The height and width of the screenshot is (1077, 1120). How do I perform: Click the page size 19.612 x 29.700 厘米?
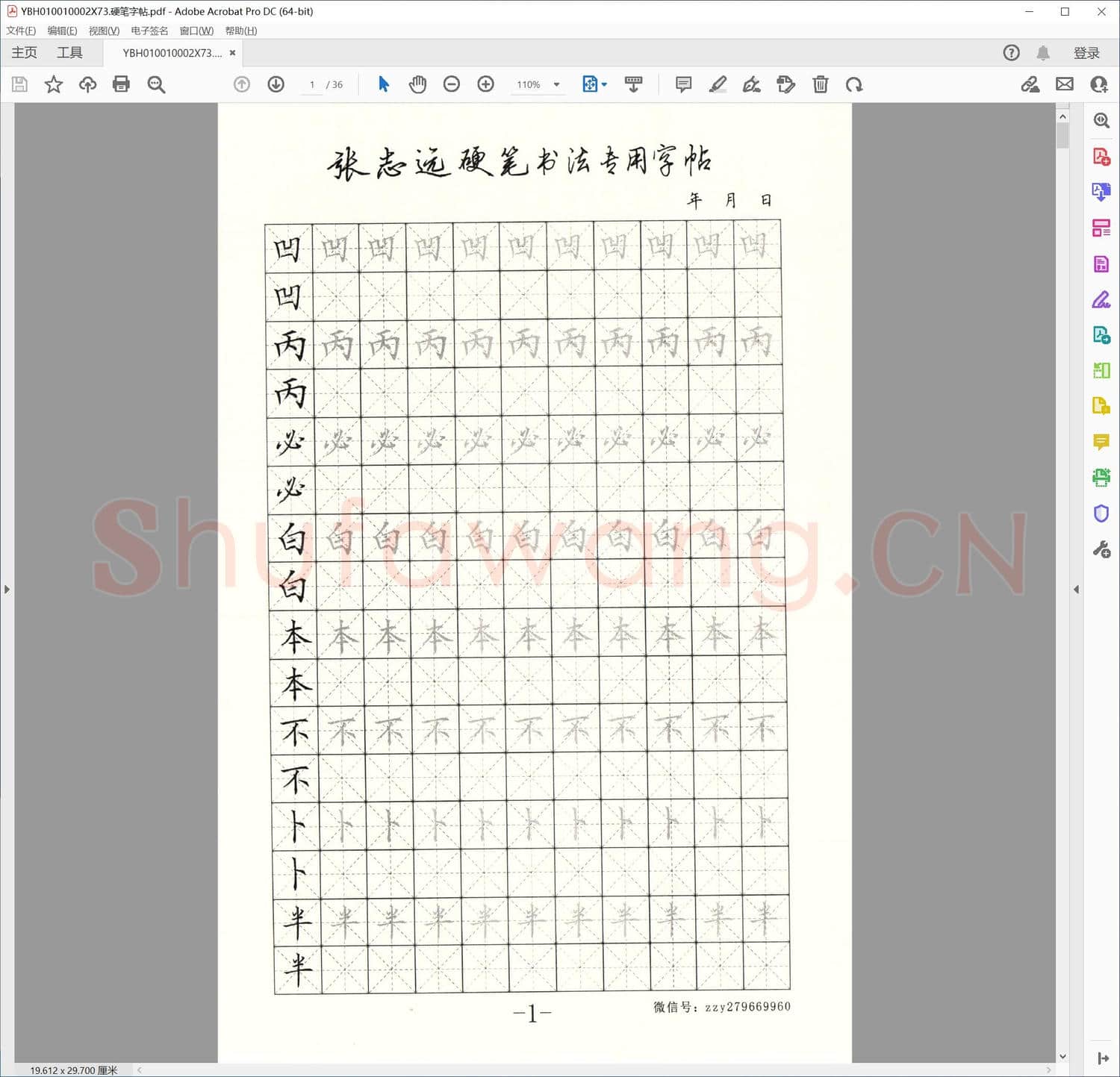coord(74,1070)
